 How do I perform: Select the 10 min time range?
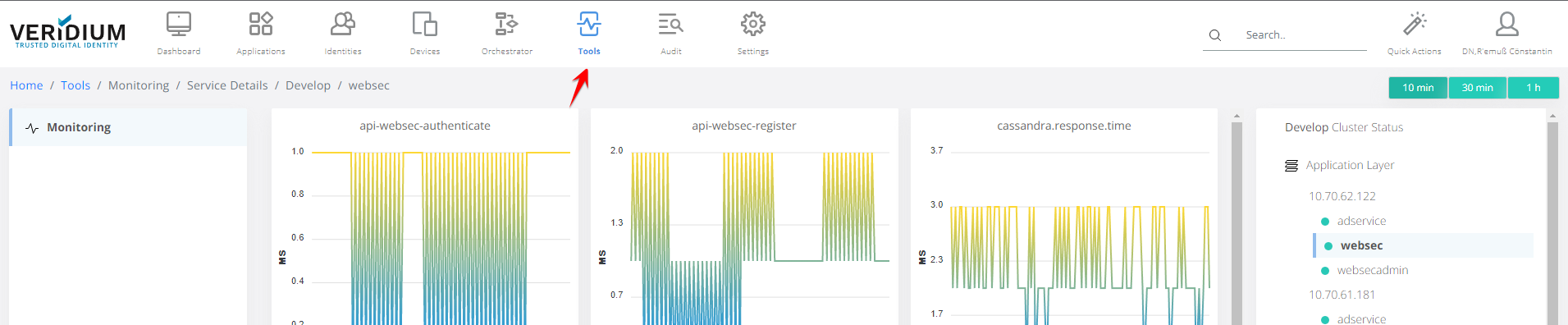(1418, 88)
